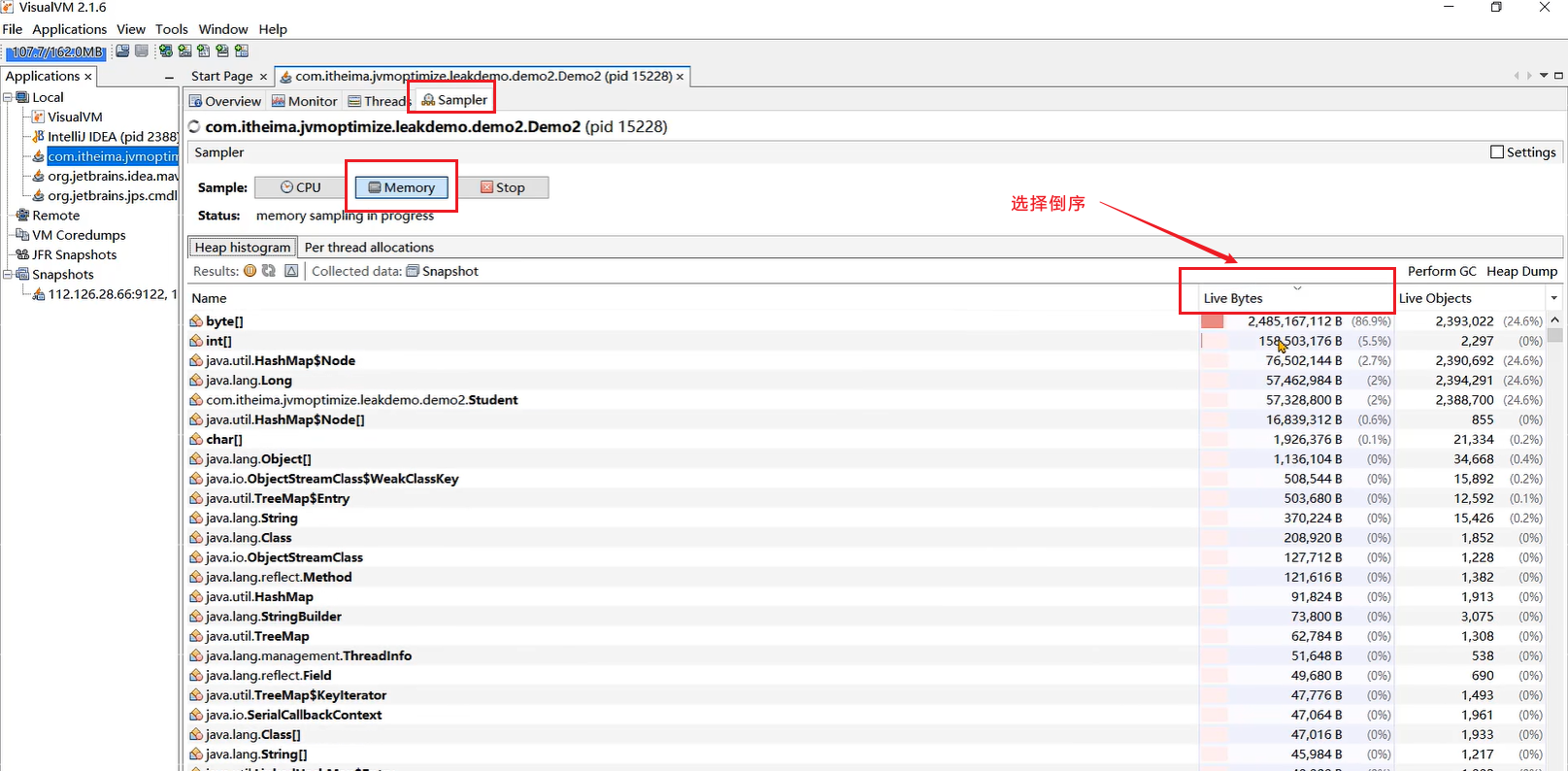The height and width of the screenshot is (771, 1568).
Task: Switch to the Threads tab
Action: tap(378, 101)
